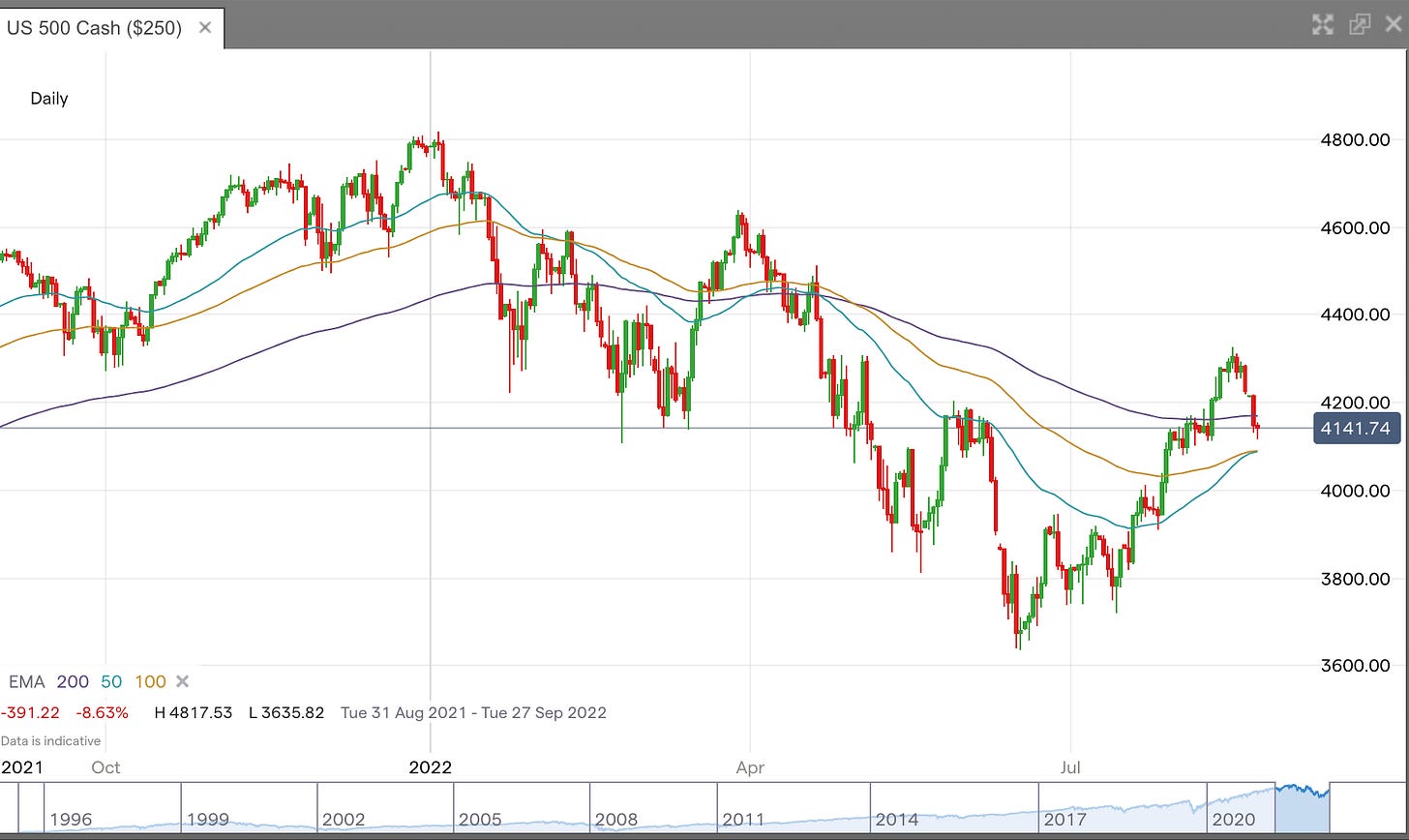
Task: Remove the EMA indicator with its X
Action: [182, 681]
